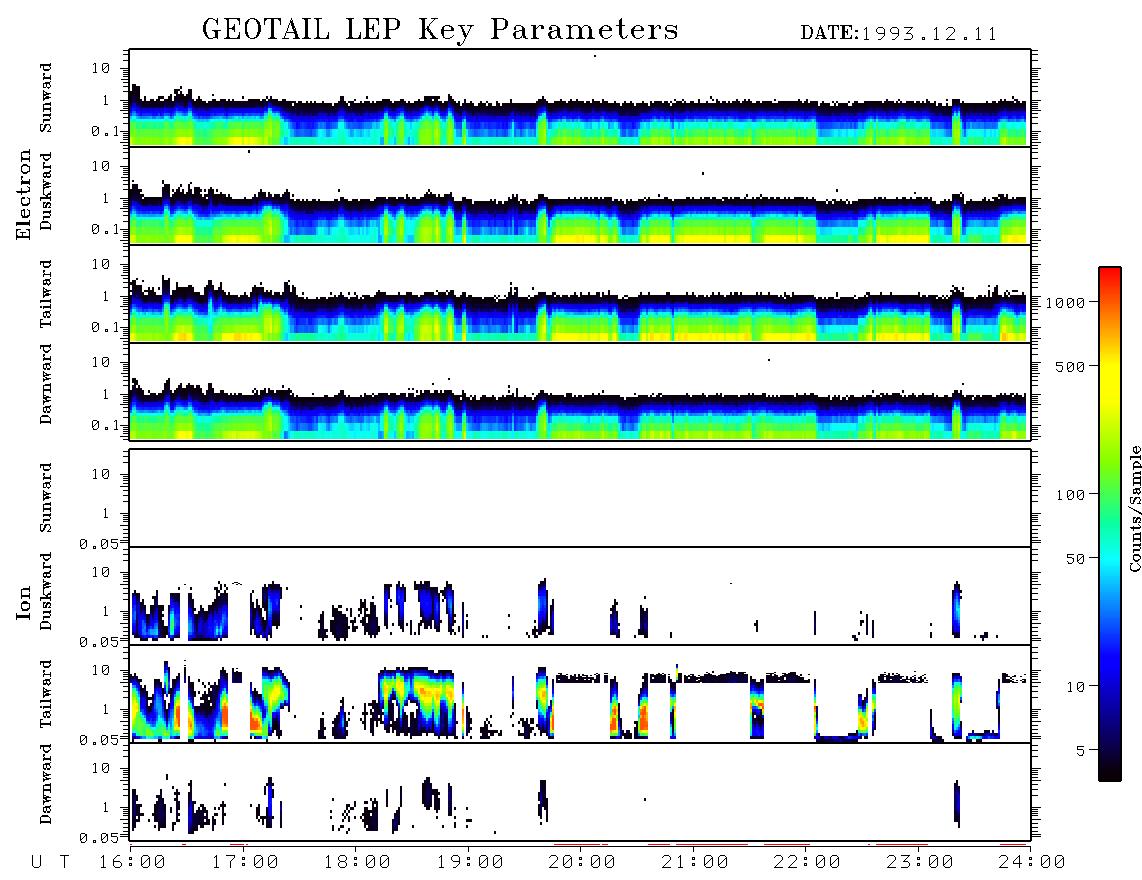Select the Ion Sunward axis label

(x=46, y=497)
